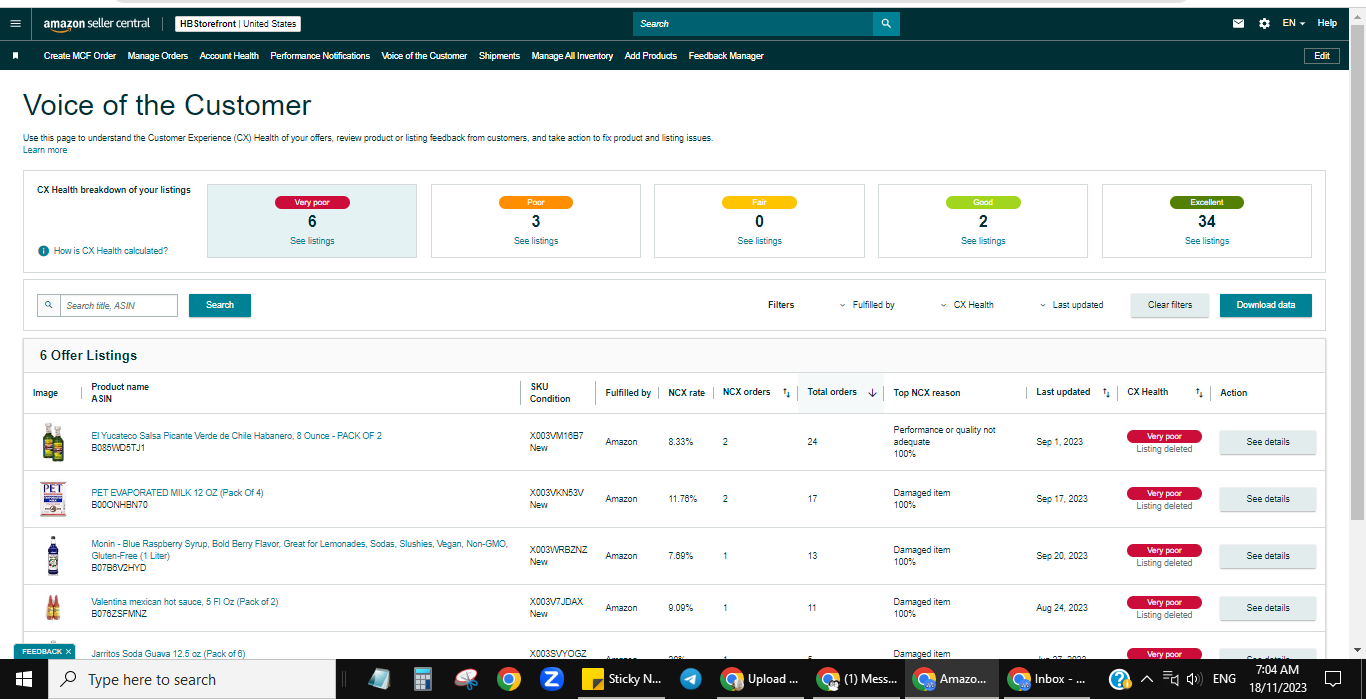Click Download data button
This screenshot has height=699, width=1366.
[x=1266, y=305]
